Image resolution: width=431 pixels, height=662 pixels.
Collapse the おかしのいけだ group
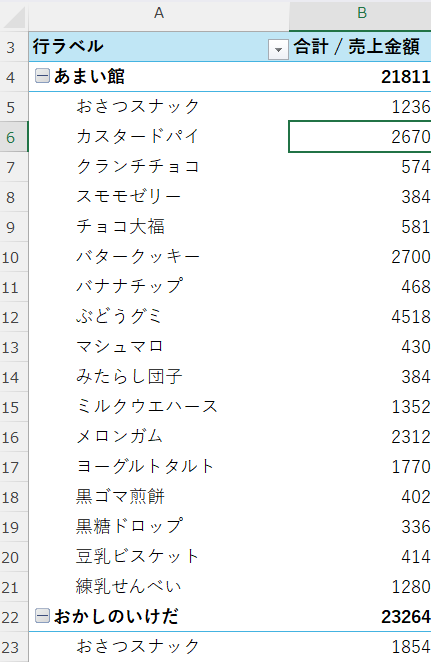coord(42,616)
